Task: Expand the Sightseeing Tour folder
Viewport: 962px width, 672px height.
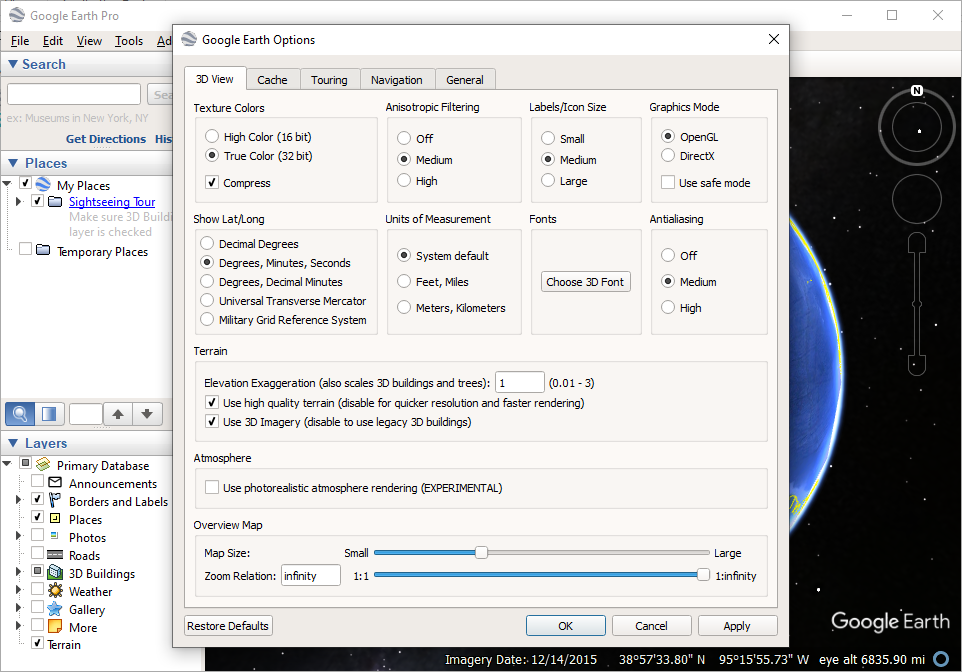Action: tap(18, 202)
